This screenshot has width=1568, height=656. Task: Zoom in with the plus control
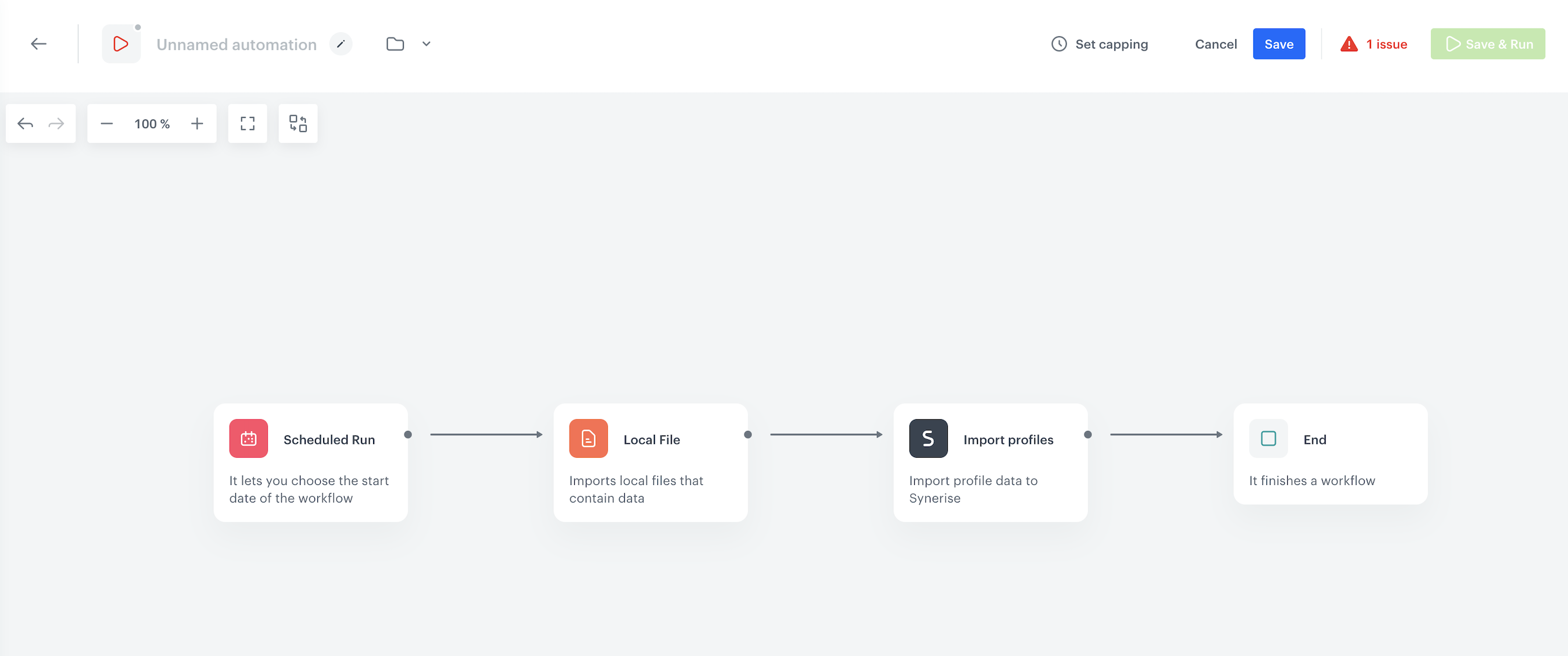coord(196,123)
